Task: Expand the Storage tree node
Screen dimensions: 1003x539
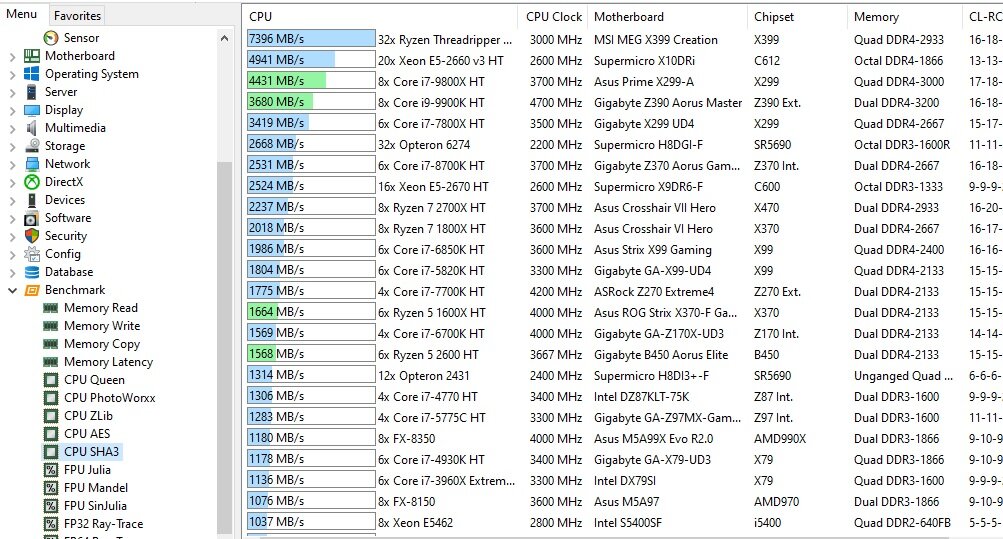Action: 12,146
